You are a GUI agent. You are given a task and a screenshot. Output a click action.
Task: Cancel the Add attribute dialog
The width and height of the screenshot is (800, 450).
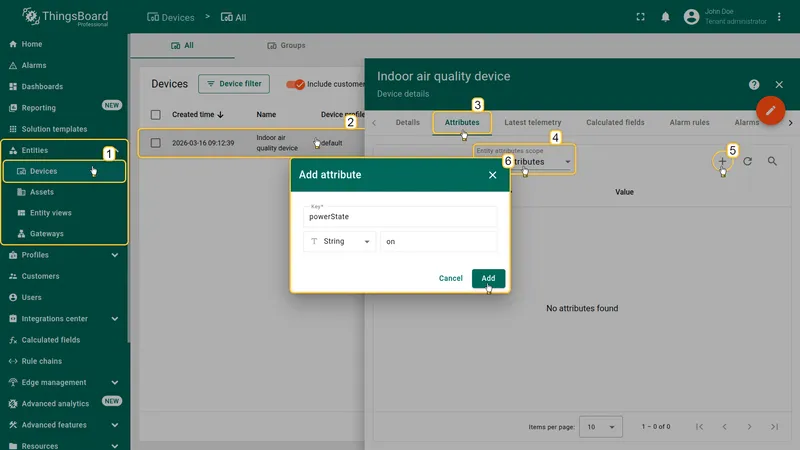click(x=451, y=279)
